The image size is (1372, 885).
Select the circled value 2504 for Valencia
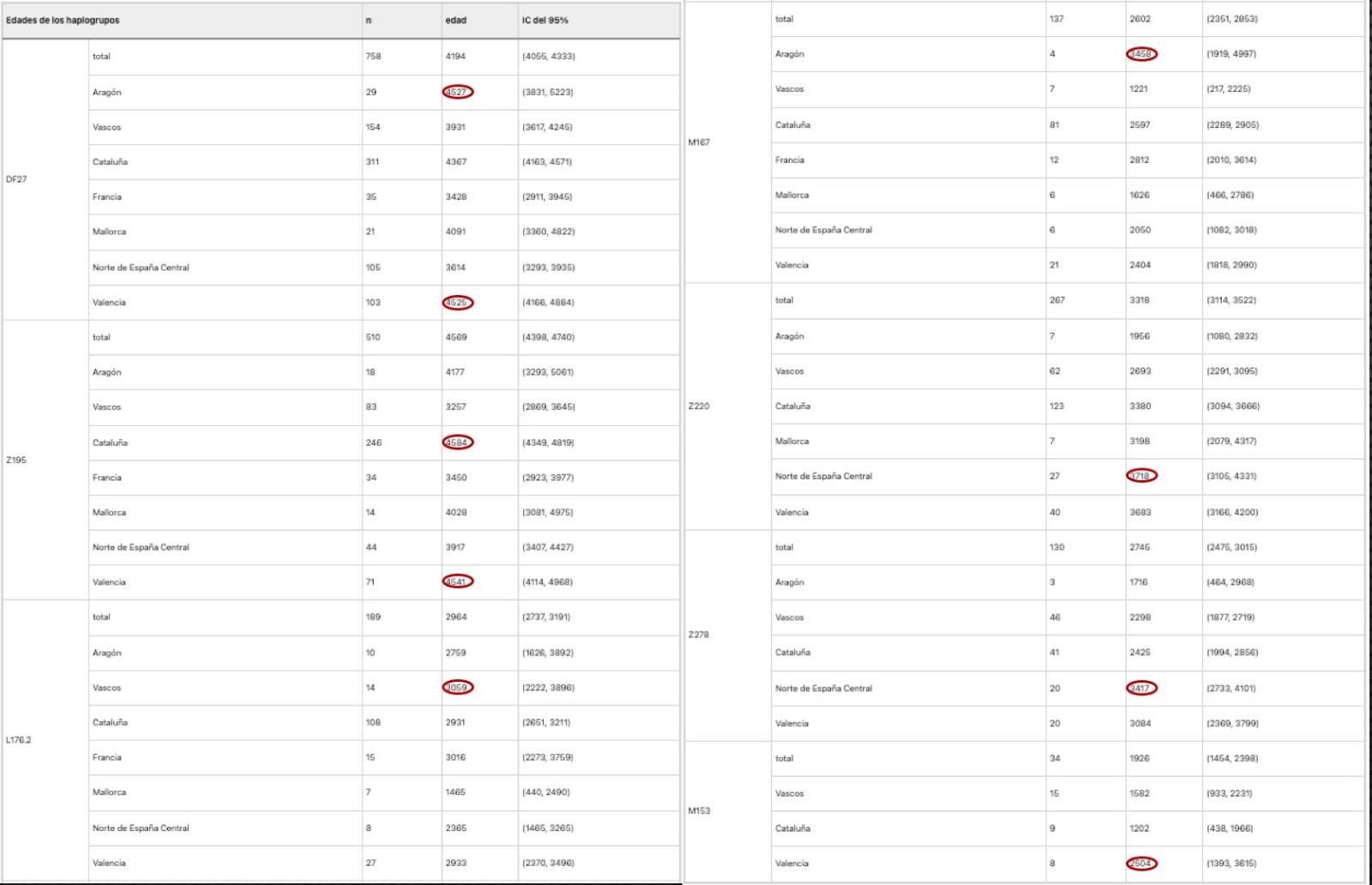[1141, 864]
